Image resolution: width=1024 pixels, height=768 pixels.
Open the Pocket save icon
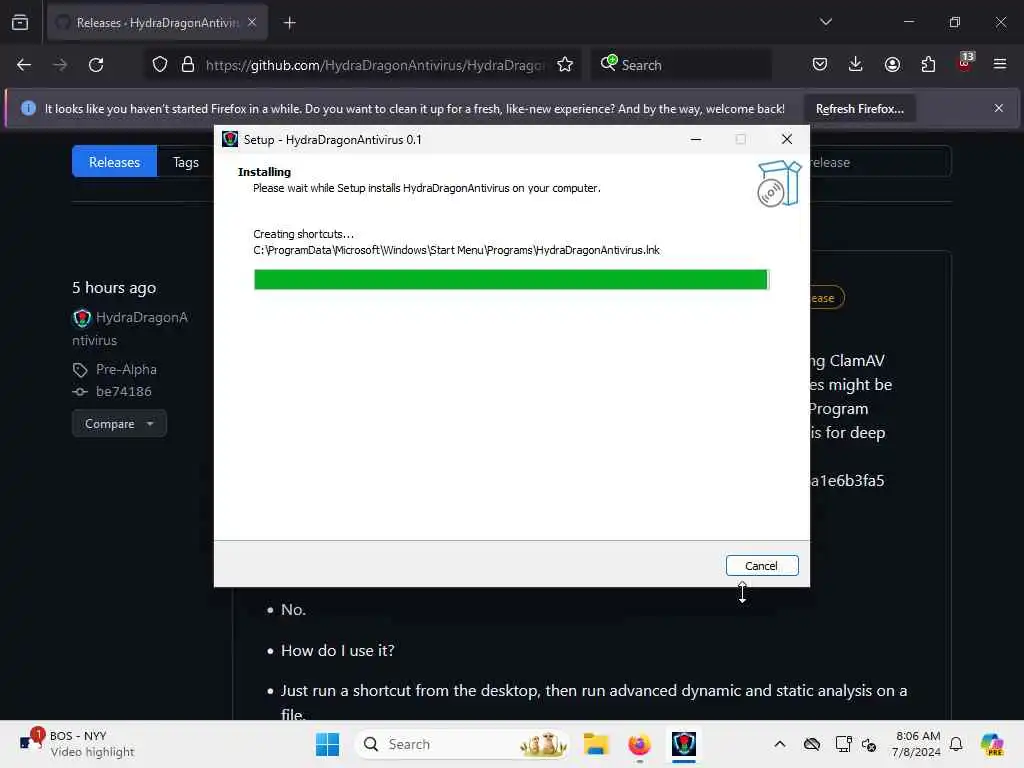coord(820,65)
